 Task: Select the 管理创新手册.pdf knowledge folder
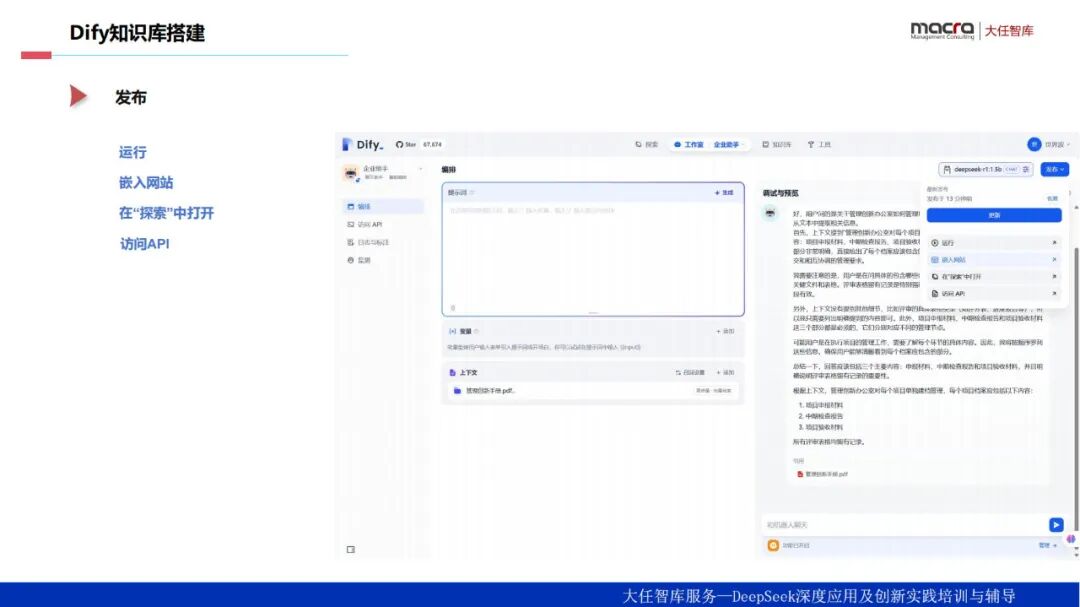coord(592,391)
